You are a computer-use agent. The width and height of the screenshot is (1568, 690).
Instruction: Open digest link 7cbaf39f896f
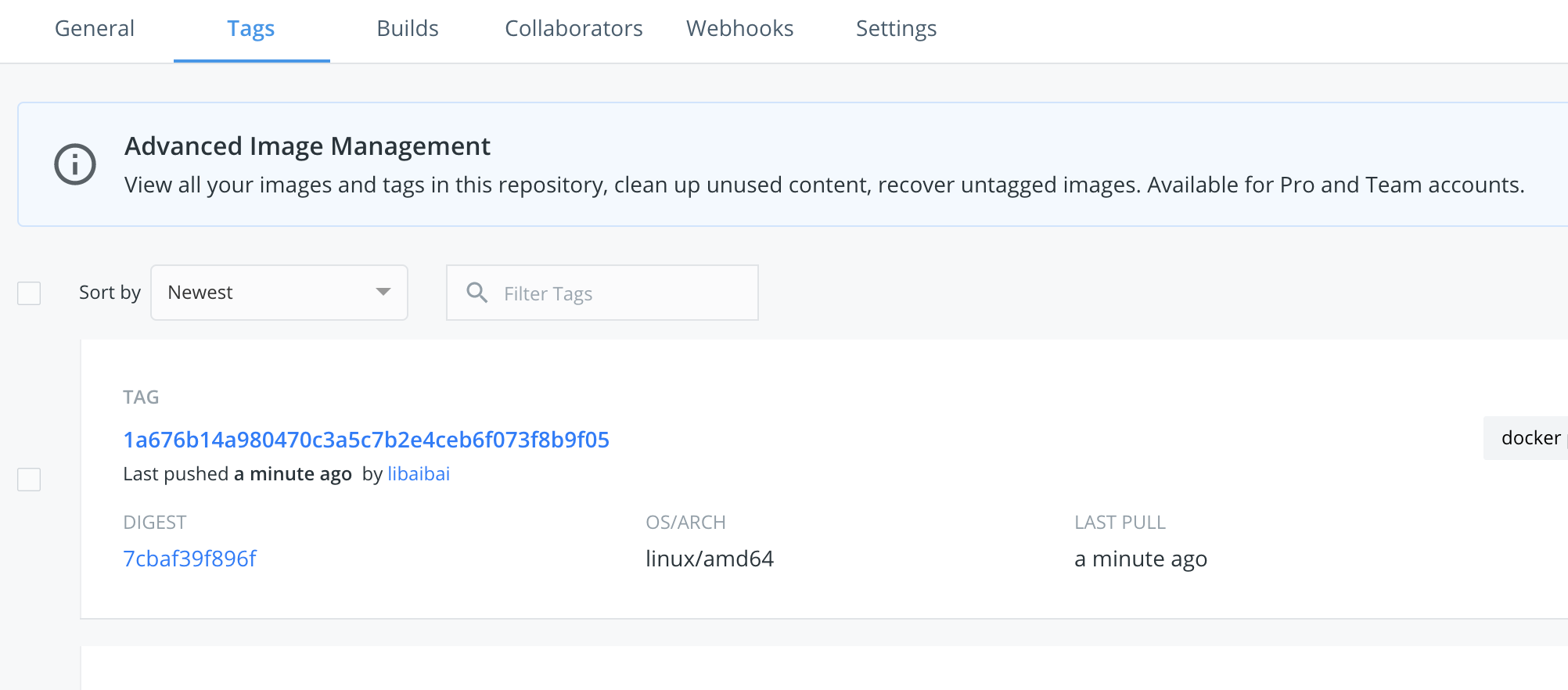189,559
